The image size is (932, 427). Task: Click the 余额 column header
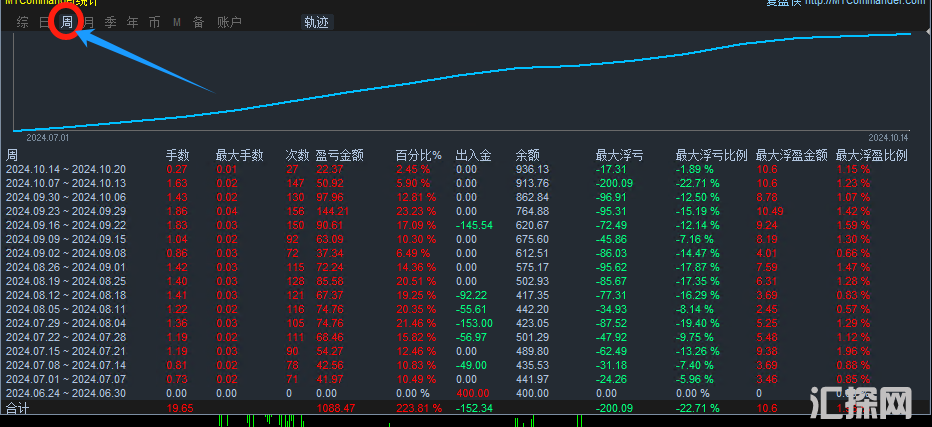[x=527, y=155]
